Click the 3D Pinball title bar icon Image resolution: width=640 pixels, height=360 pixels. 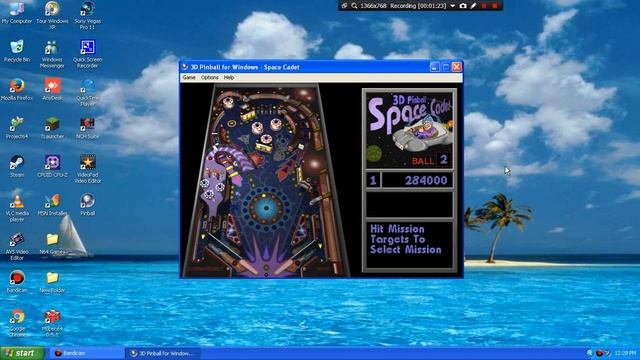point(185,67)
